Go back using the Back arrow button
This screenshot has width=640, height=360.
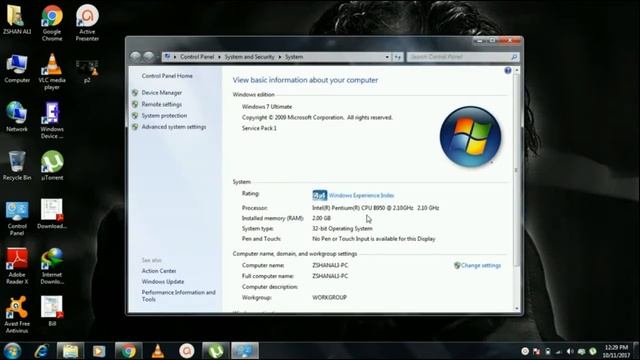click(136, 57)
